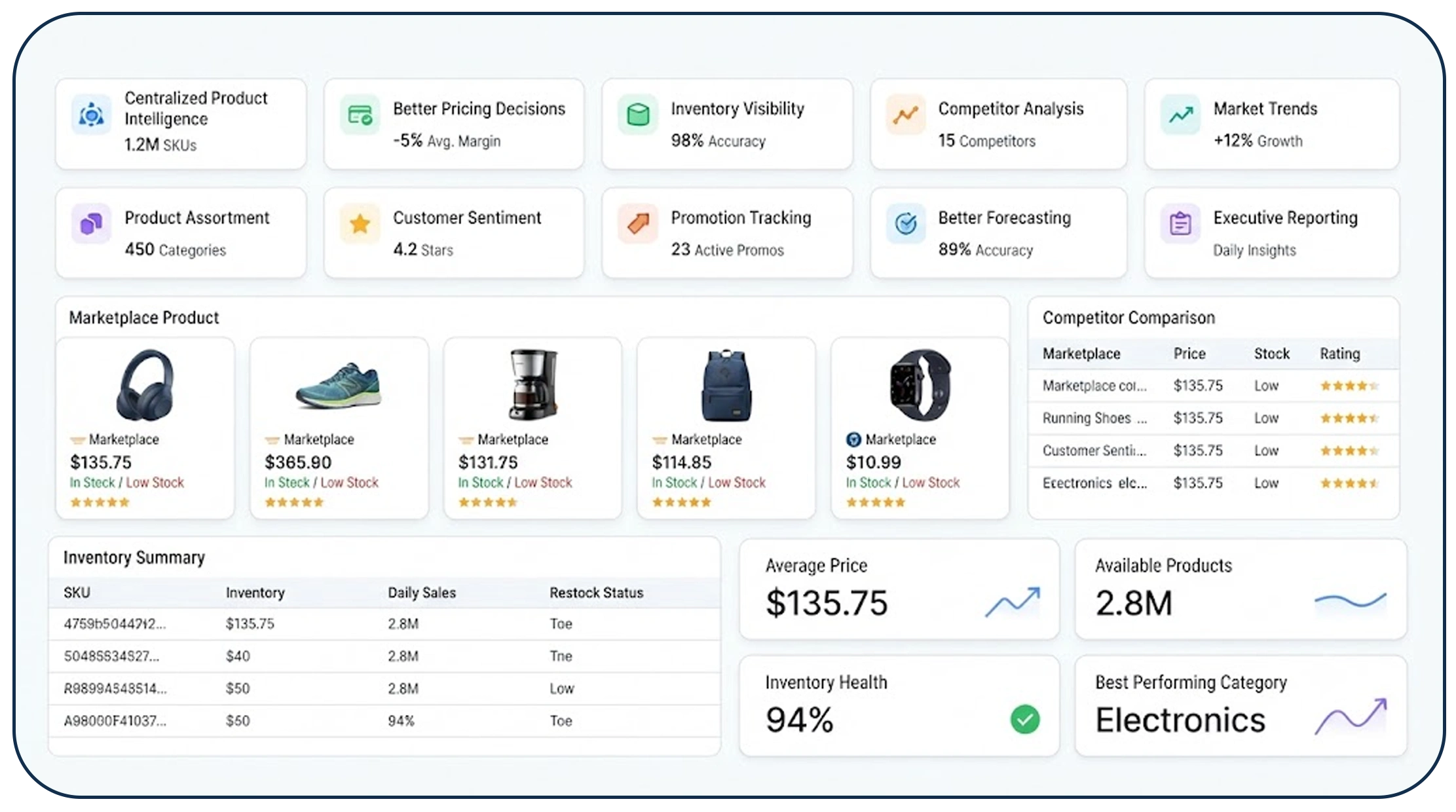Click the green check icon in Inventory Health
This screenshot has width=1456, height=812.
[x=1025, y=719]
